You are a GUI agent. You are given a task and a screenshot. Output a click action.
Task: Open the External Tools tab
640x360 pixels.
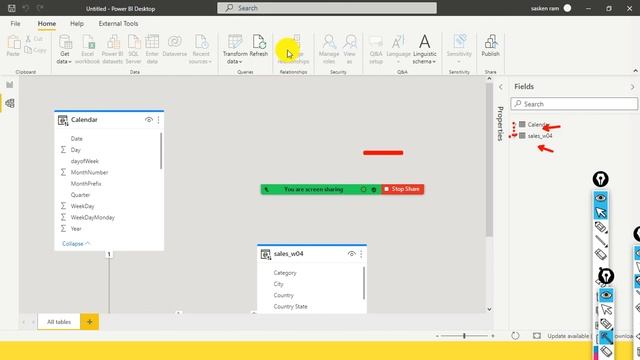tap(118, 24)
